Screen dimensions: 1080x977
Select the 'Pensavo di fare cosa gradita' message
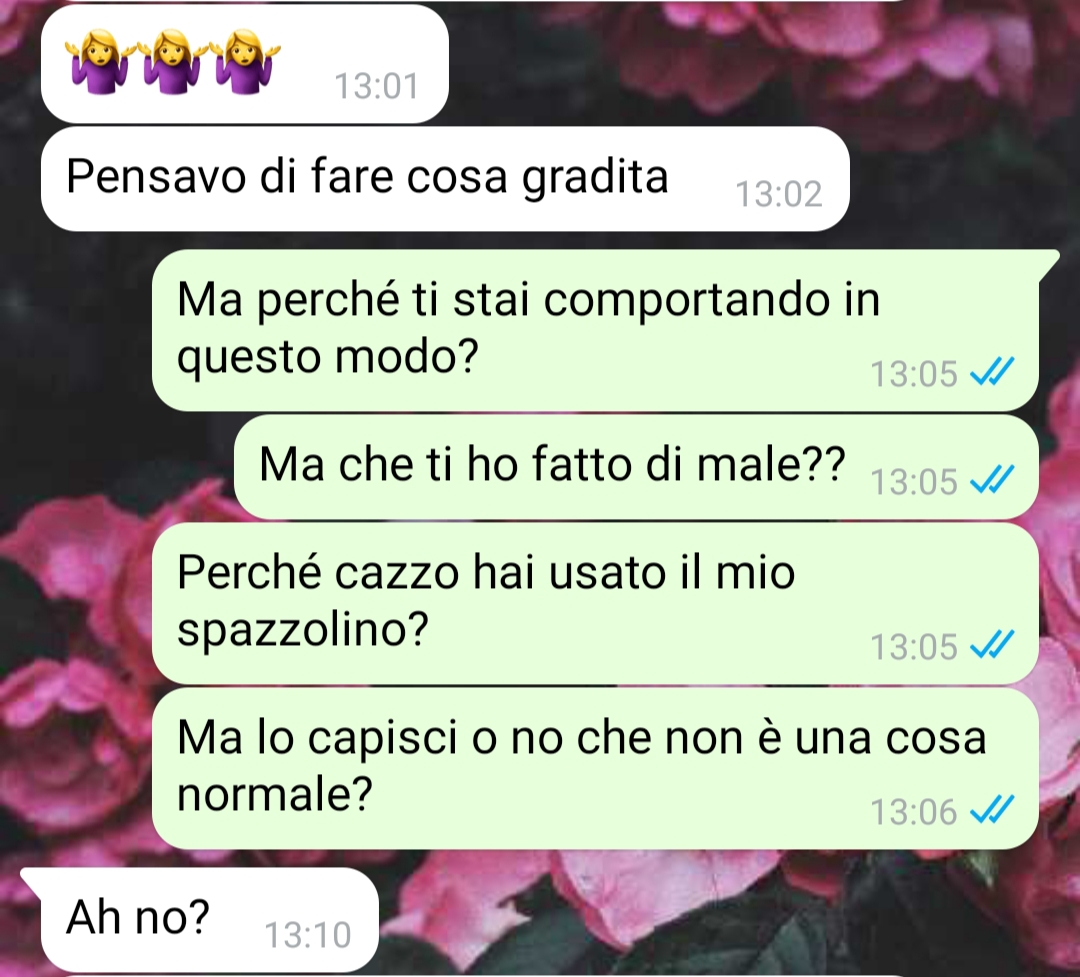(445, 179)
